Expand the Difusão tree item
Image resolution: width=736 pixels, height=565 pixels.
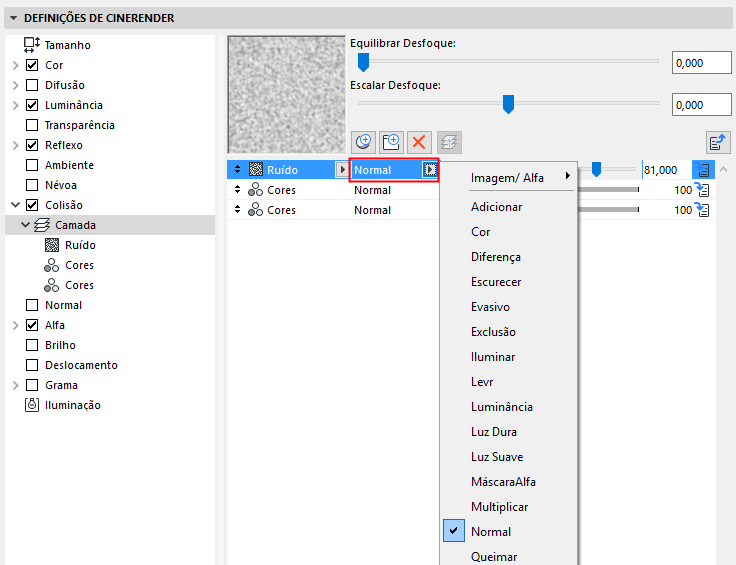click(15, 85)
